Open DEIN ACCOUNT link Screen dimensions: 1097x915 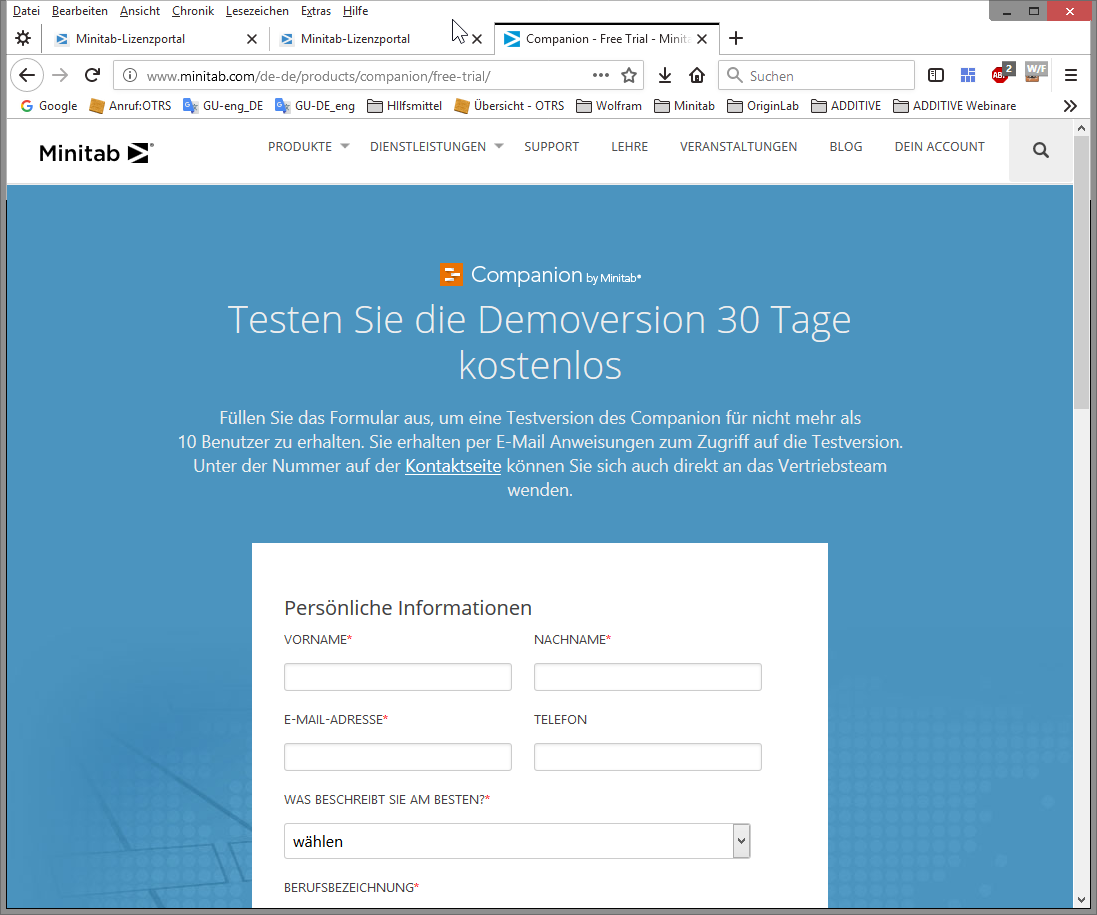click(x=940, y=146)
